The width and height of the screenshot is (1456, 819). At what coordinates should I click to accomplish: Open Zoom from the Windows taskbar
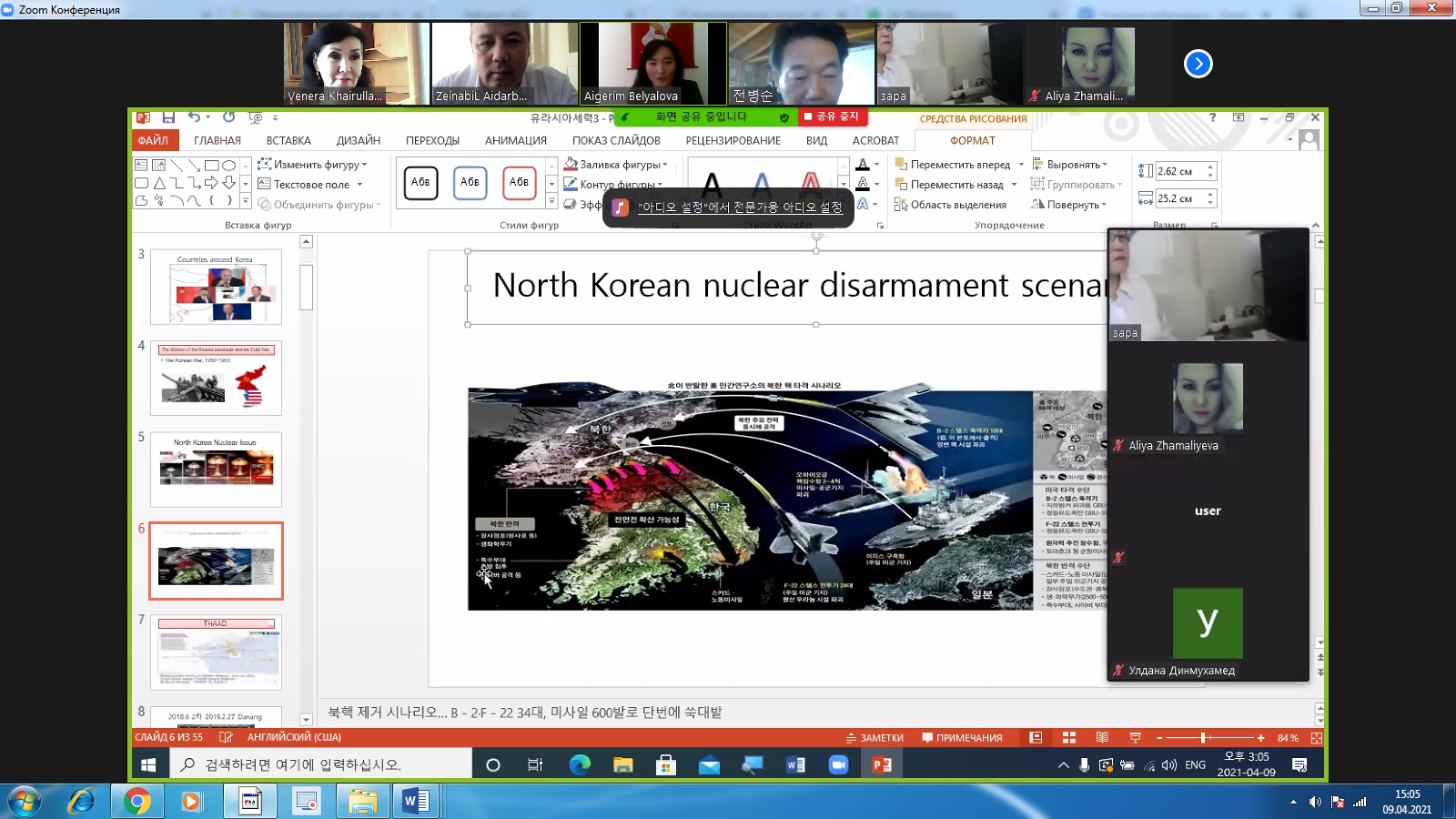pyautogui.click(x=838, y=765)
